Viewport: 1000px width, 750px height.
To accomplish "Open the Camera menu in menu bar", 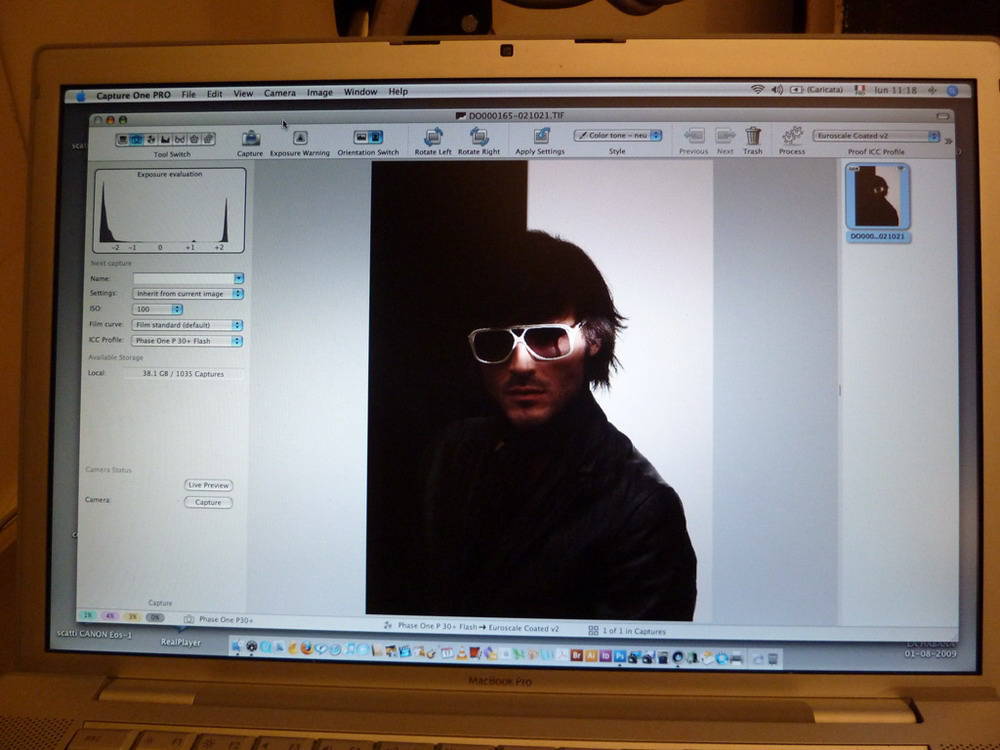I will [x=279, y=93].
